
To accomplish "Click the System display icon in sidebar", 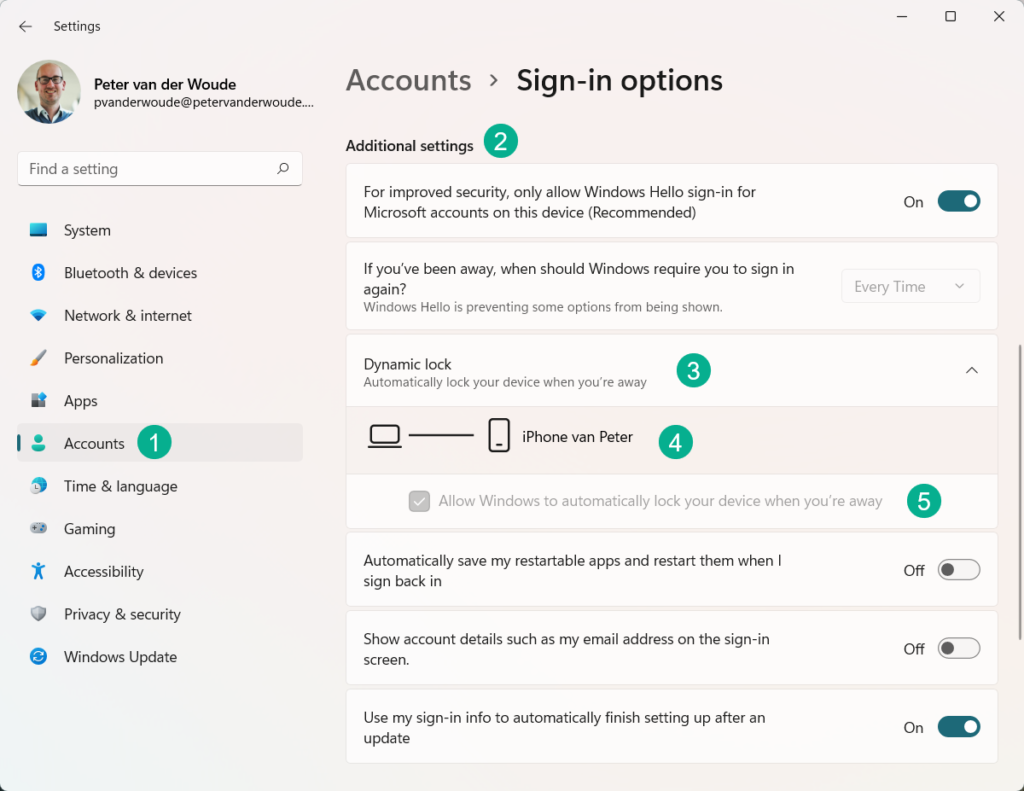I will click(x=36, y=230).
